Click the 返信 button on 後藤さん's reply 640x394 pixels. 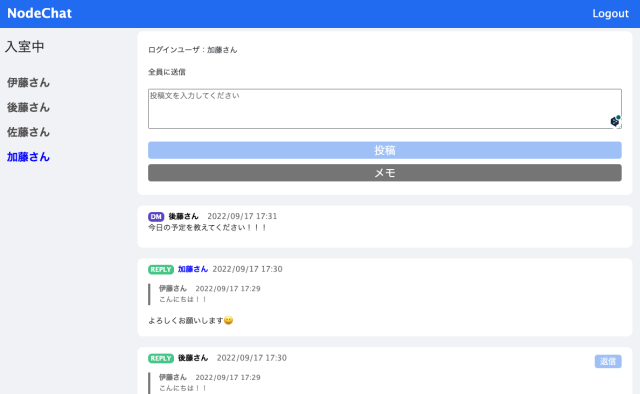608,361
